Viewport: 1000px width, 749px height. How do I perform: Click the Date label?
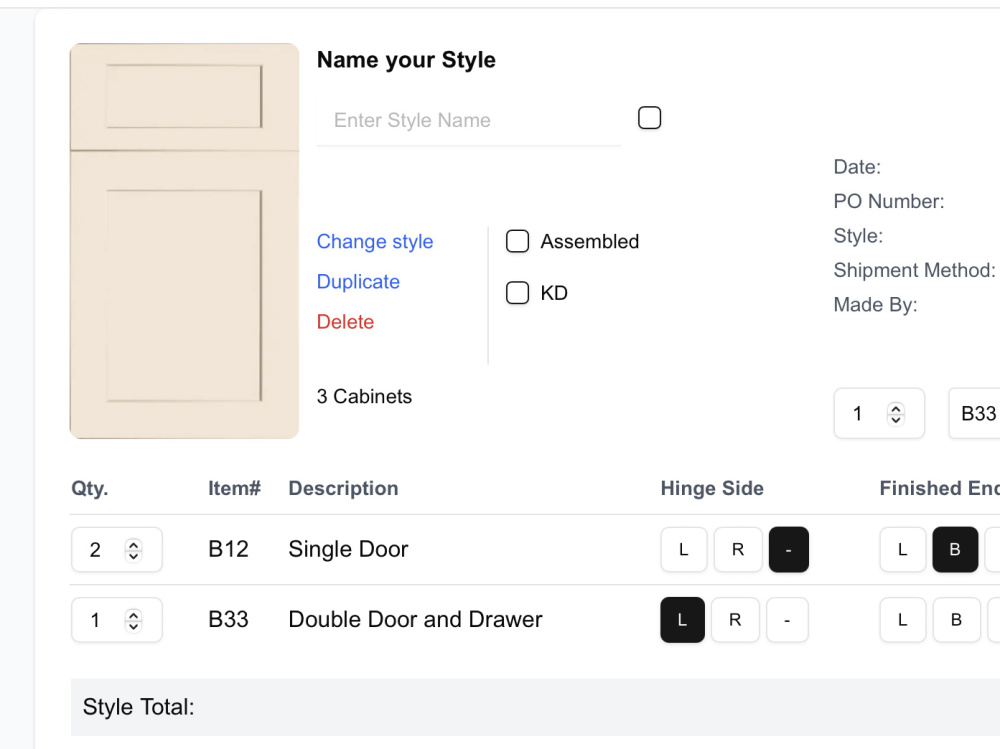857,167
